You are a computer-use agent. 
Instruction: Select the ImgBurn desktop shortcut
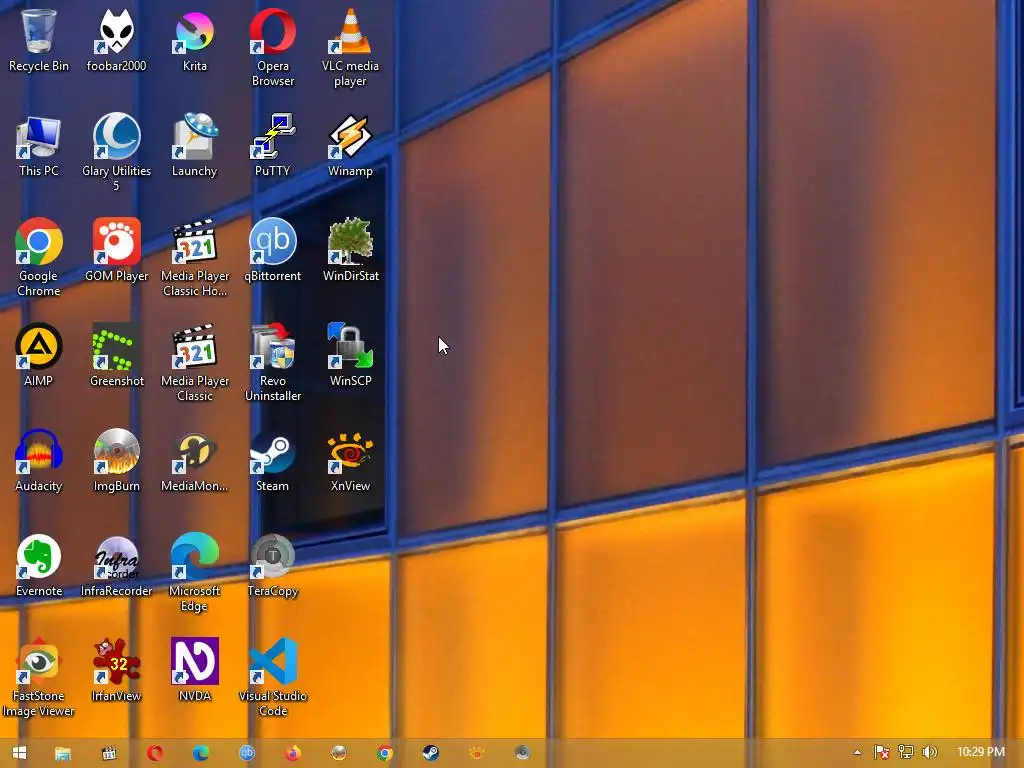(116, 461)
